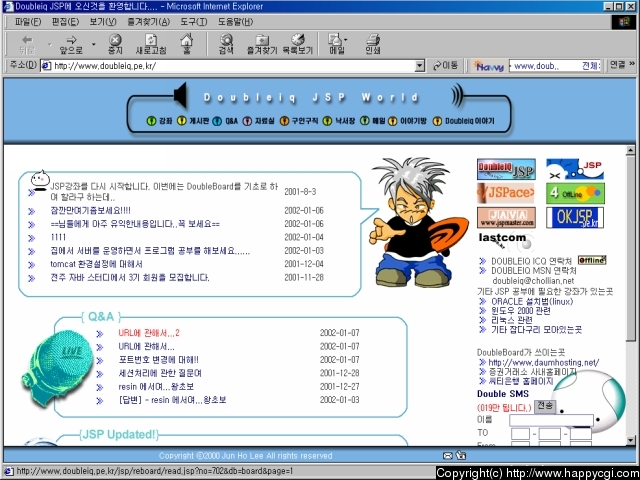
Task: Click the Forward (앞으로) arrow button
Action: pos(71,44)
